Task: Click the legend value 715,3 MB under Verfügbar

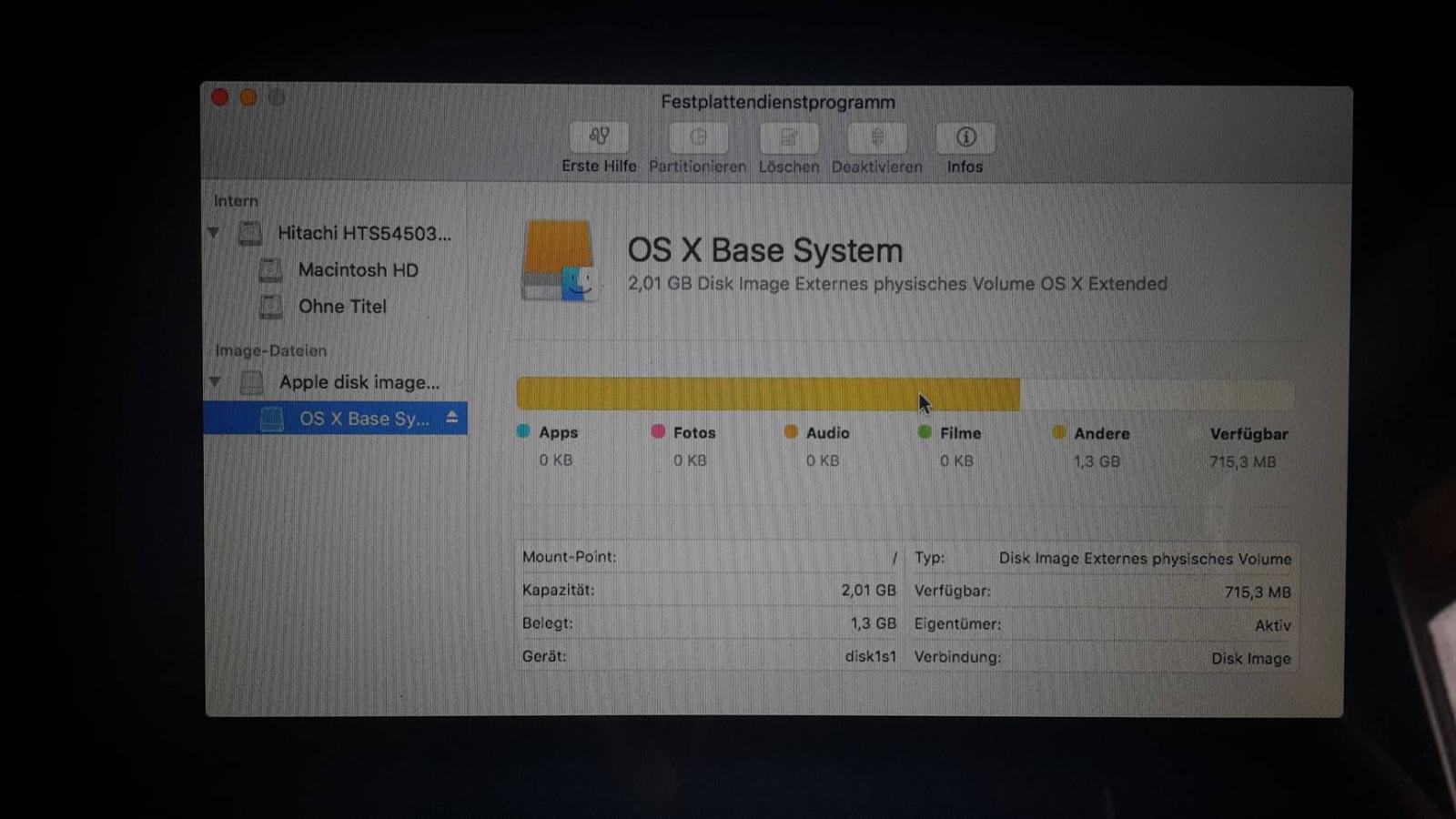Action: pos(1243,461)
